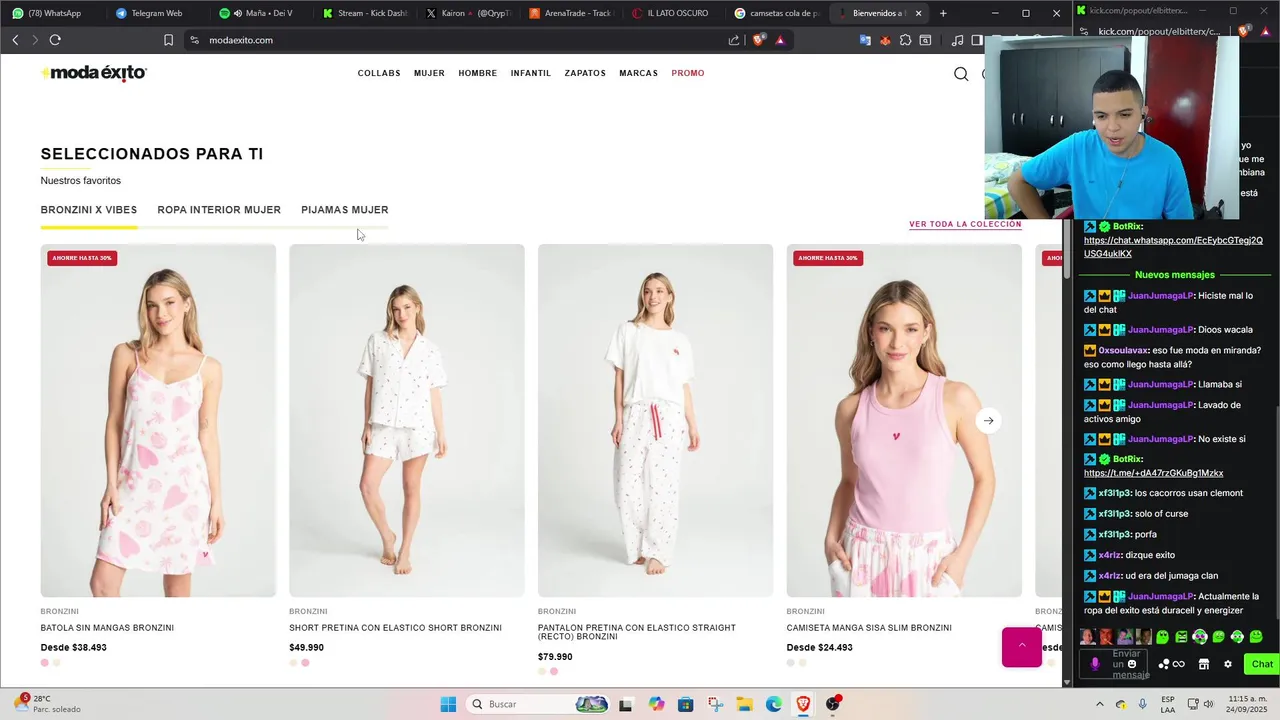This screenshot has height=720, width=1280.
Task: Open Microsoft Edge from taskbar
Action: 774,704
